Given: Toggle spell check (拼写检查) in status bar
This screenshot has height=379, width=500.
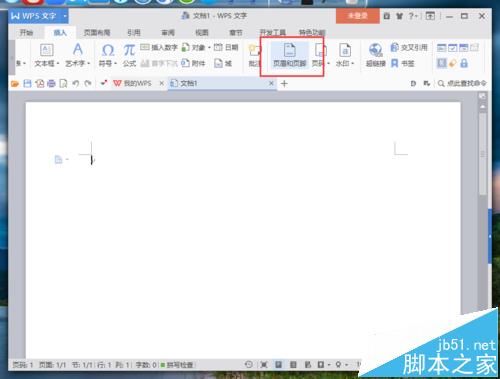Looking at the screenshot, I should (x=177, y=365).
